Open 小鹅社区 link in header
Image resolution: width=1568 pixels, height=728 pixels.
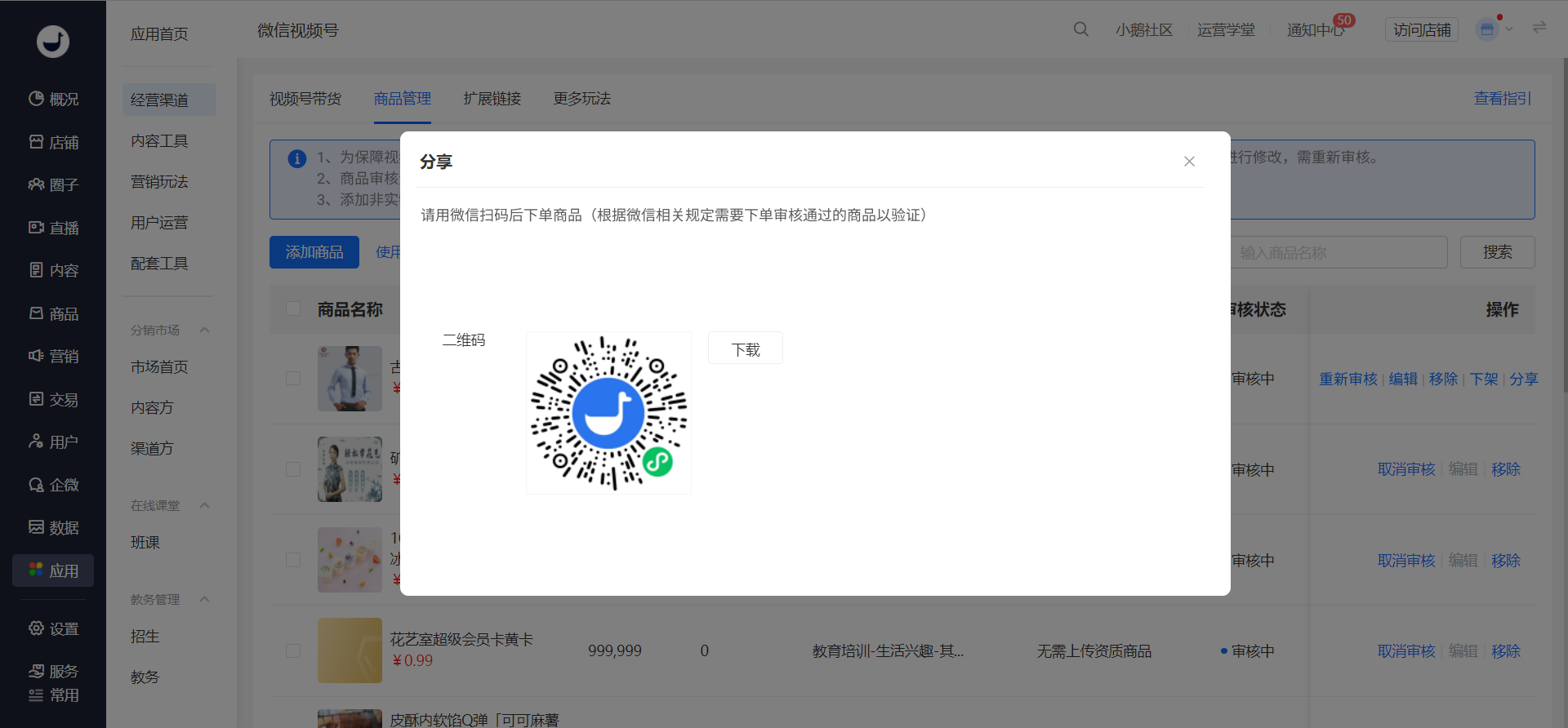click(1144, 29)
